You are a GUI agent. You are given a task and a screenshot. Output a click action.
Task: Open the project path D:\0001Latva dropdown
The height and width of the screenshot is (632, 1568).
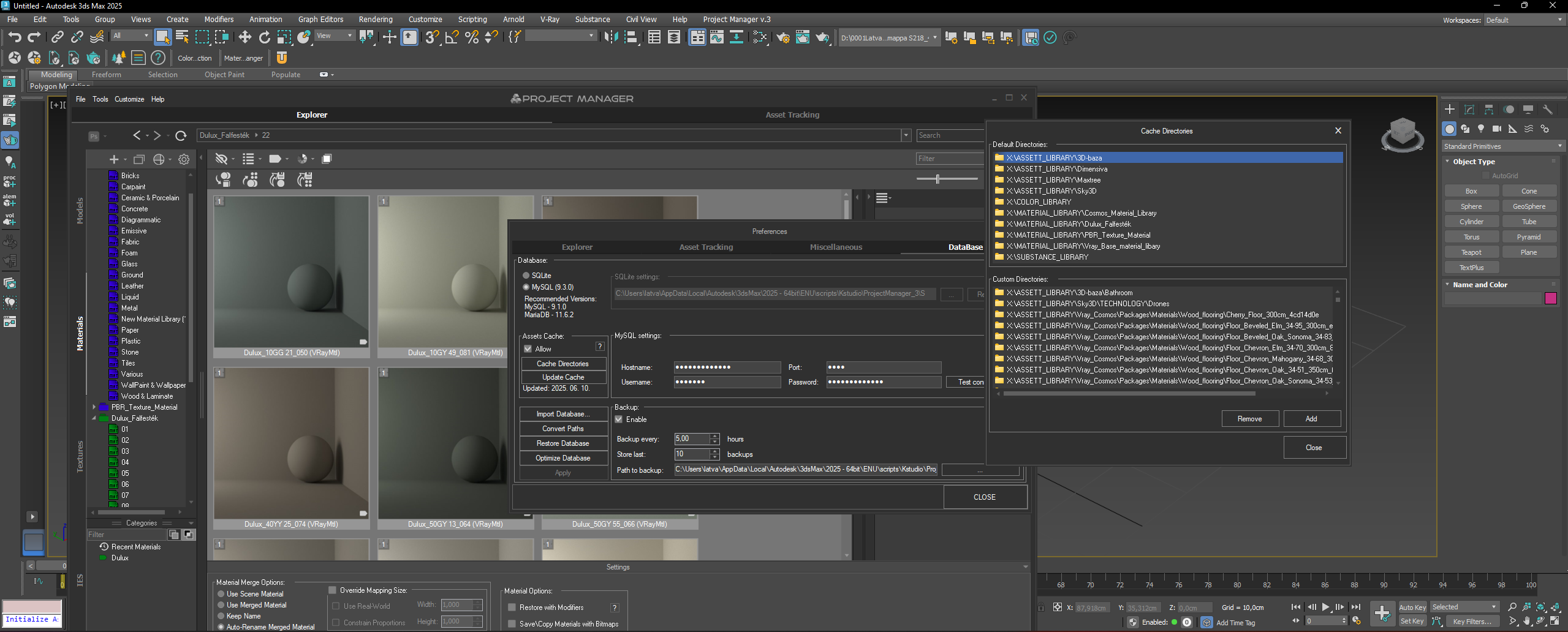(888, 38)
